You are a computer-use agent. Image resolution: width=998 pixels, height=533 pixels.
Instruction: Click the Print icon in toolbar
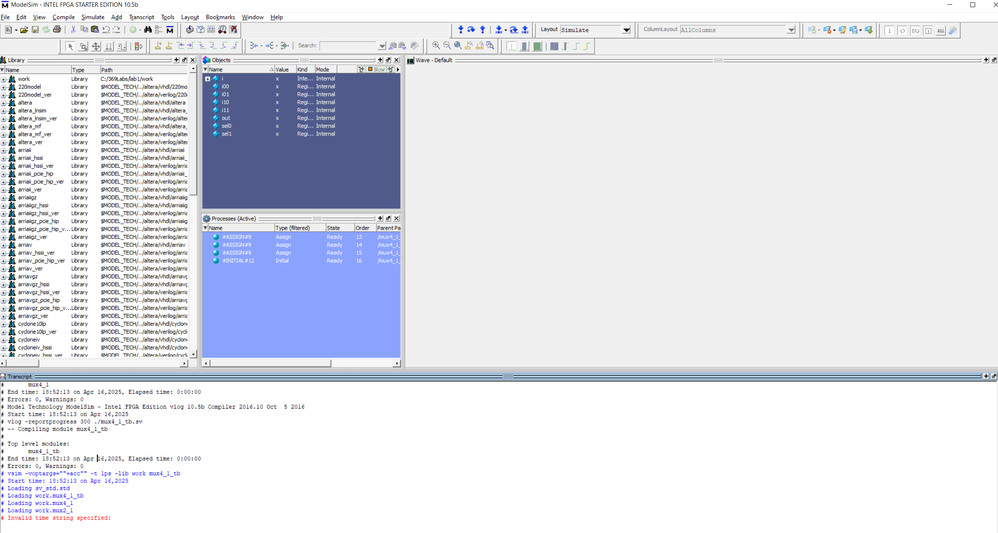(x=57, y=30)
